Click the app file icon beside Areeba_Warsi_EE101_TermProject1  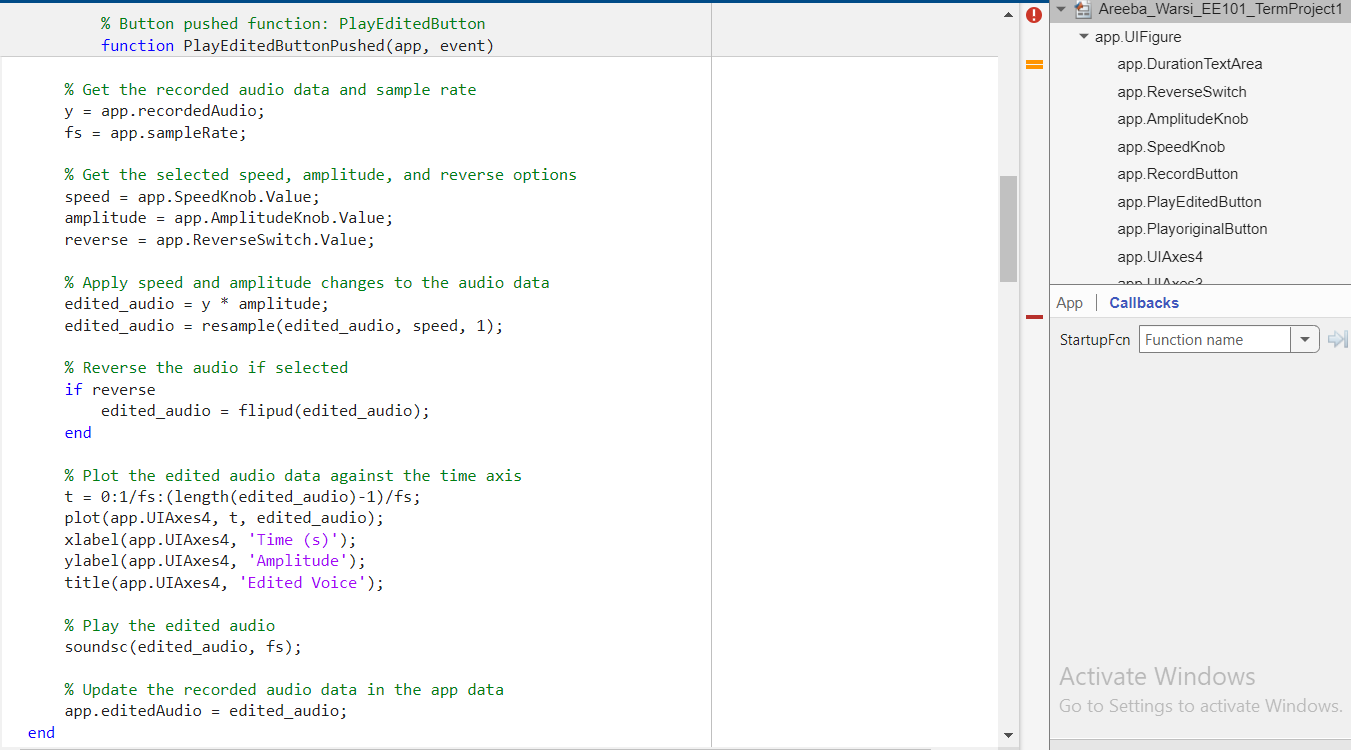tap(1082, 10)
